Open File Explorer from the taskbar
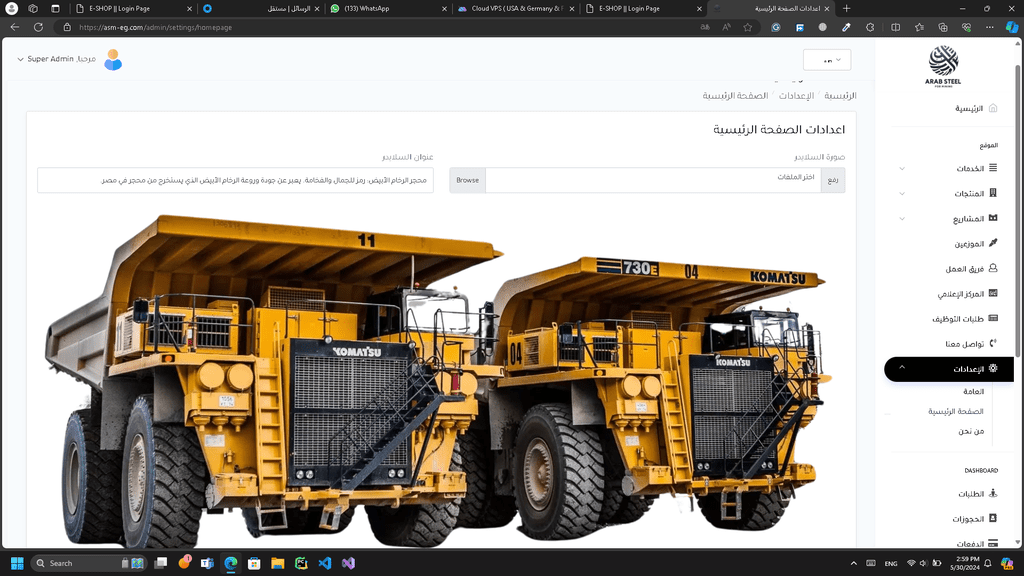 coord(278,563)
